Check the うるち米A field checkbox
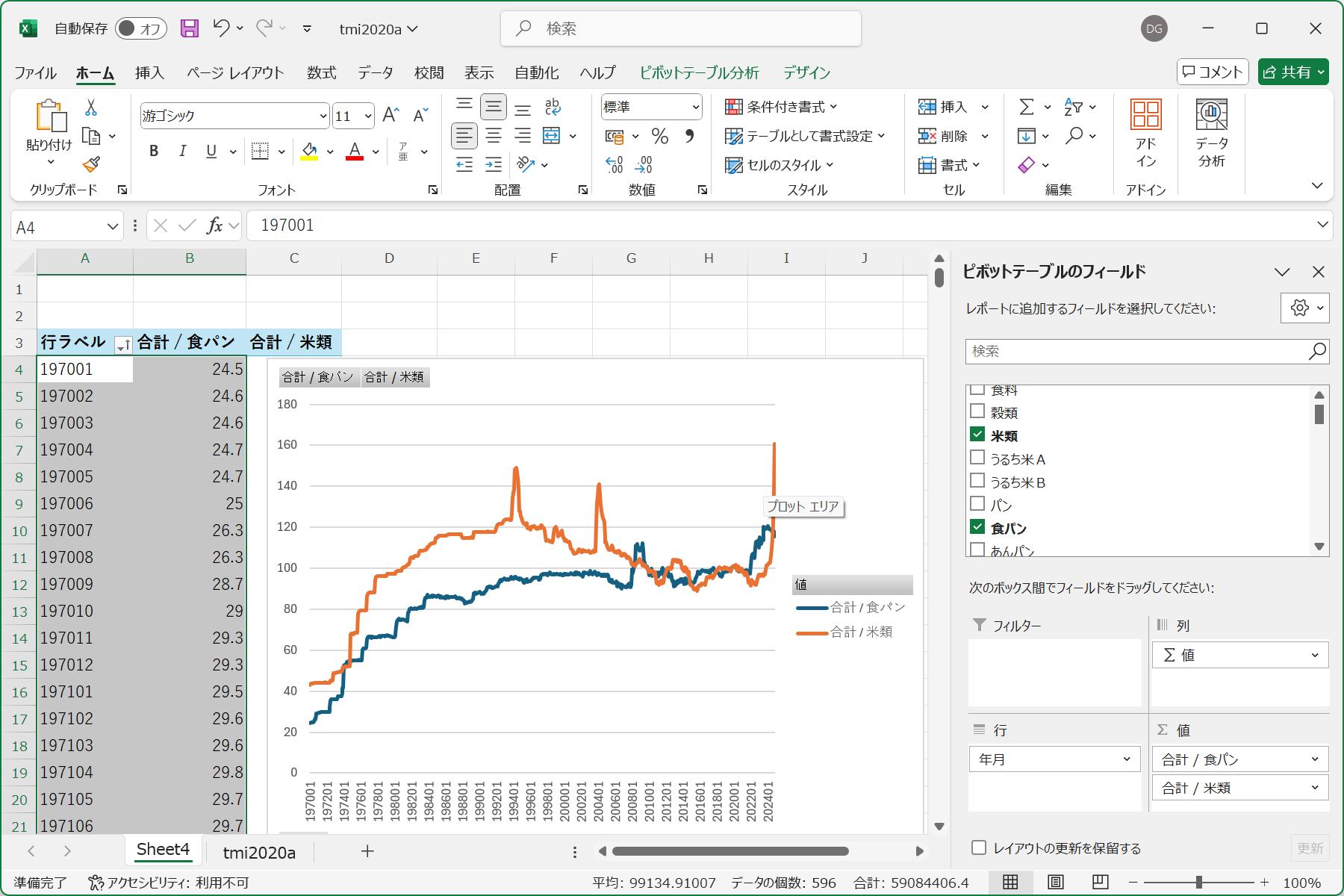This screenshot has height=896, width=1344. [x=977, y=458]
